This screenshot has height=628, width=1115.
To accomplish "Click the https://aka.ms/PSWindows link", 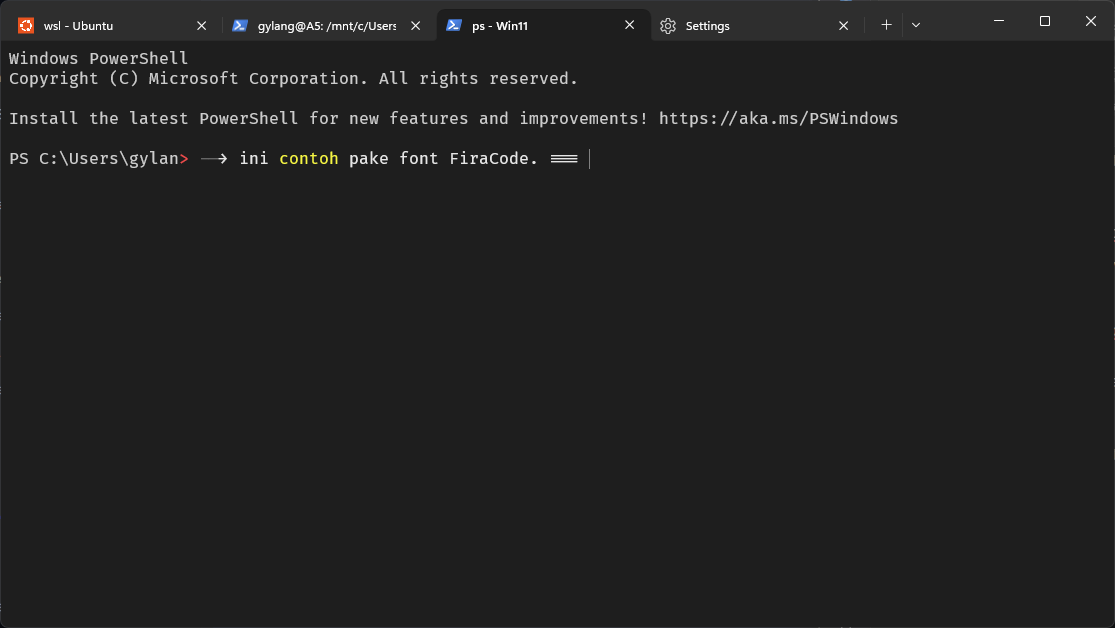I will (778, 119).
